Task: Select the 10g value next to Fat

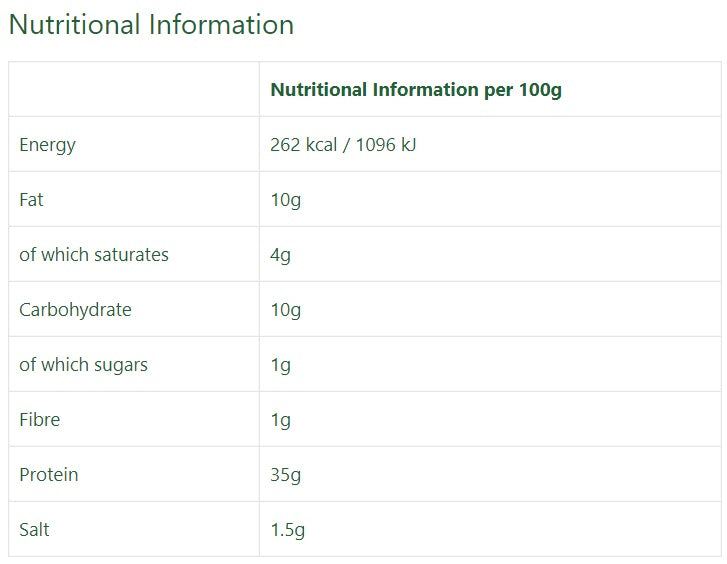Action: (x=286, y=201)
